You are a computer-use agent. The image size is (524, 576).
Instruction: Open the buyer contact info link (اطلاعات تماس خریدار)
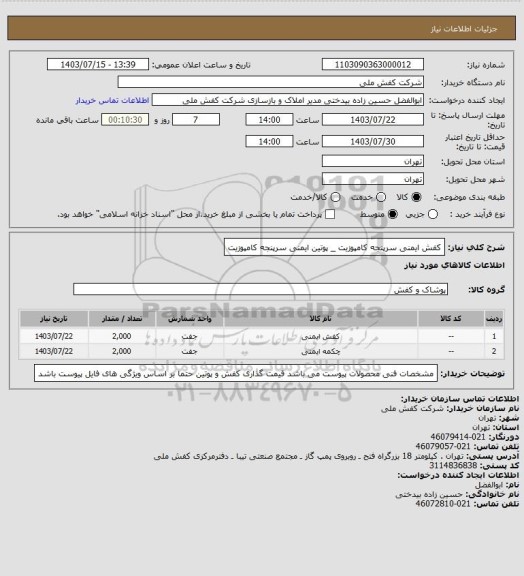[112, 100]
